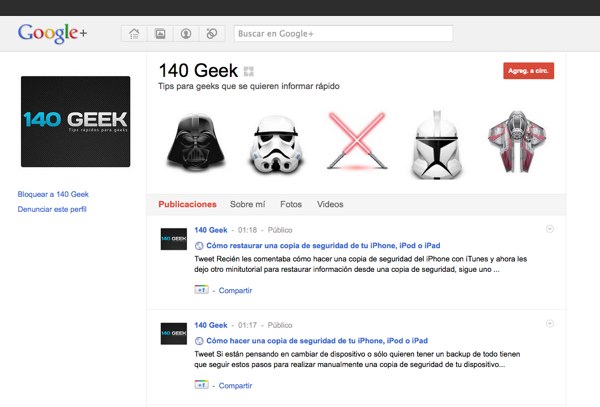Open the Stormtrooper helmet photo
The width and height of the screenshot is (600, 407).
click(x=276, y=144)
